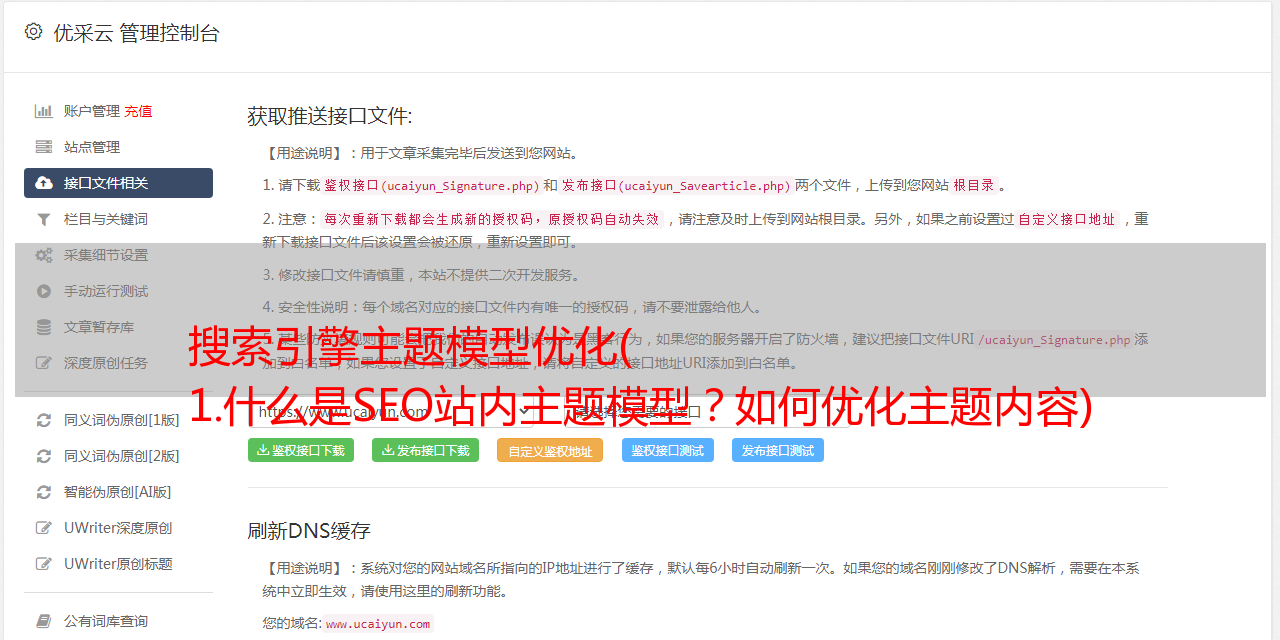Screen dimensions: 1280x640
Task: Click the refresh icon beside 同义词伪原创[1版]
Action: (x=44, y=420)
